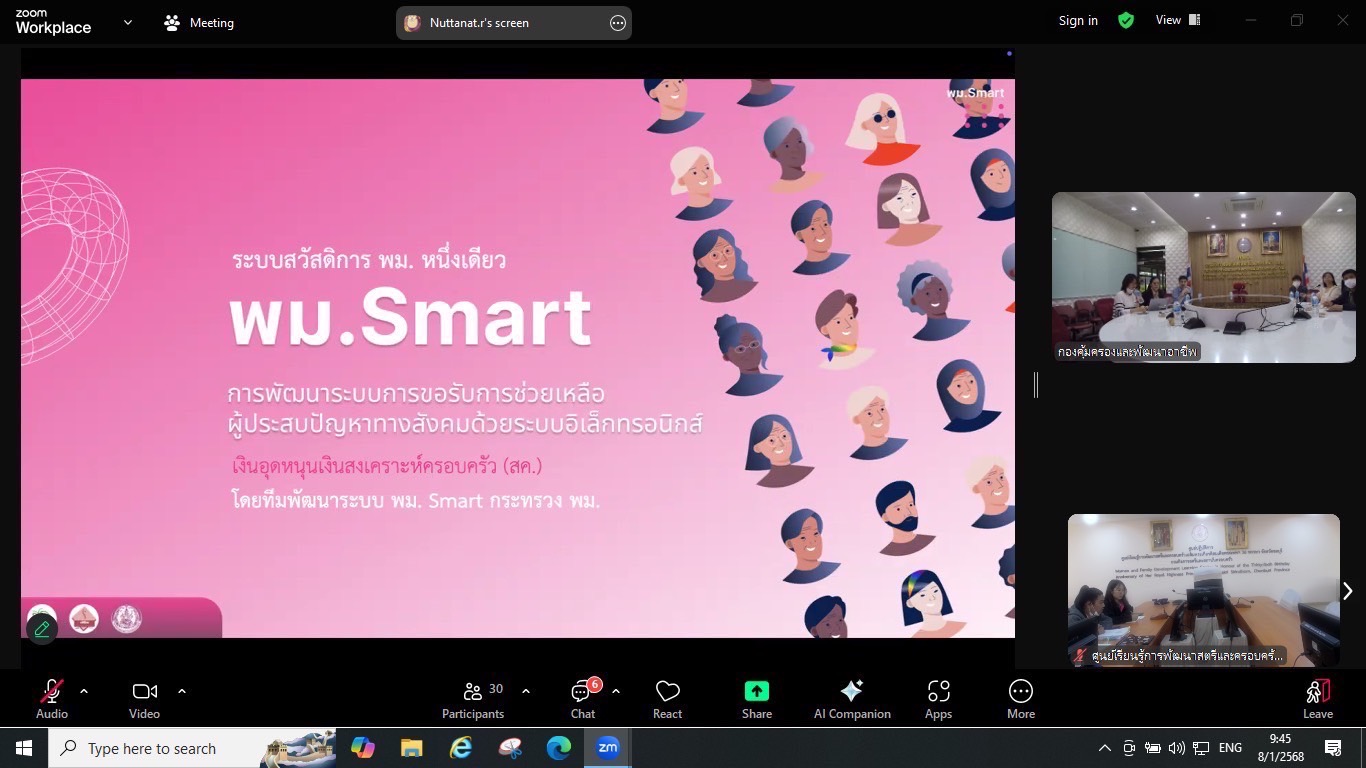
Task: Open the React emoji menu
Action: pyautogui.click(x=667, y=698)
